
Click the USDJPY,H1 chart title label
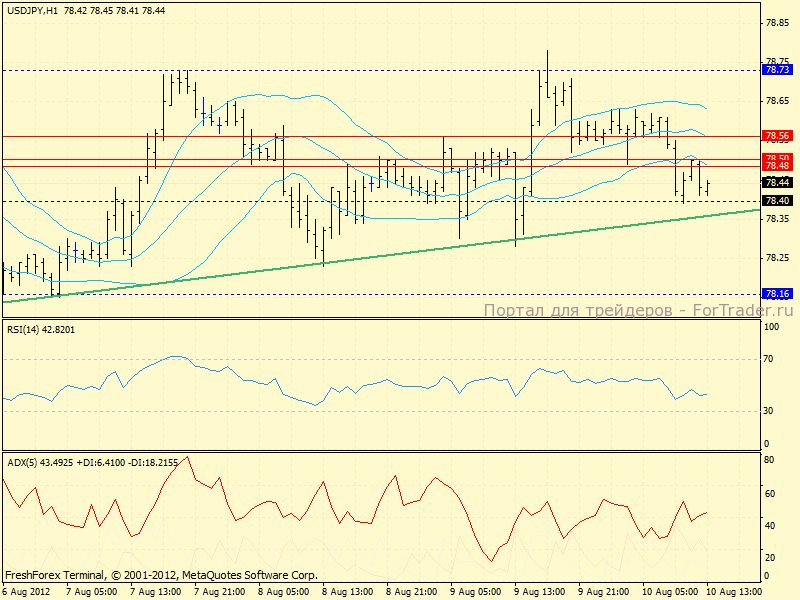point(30,10)
